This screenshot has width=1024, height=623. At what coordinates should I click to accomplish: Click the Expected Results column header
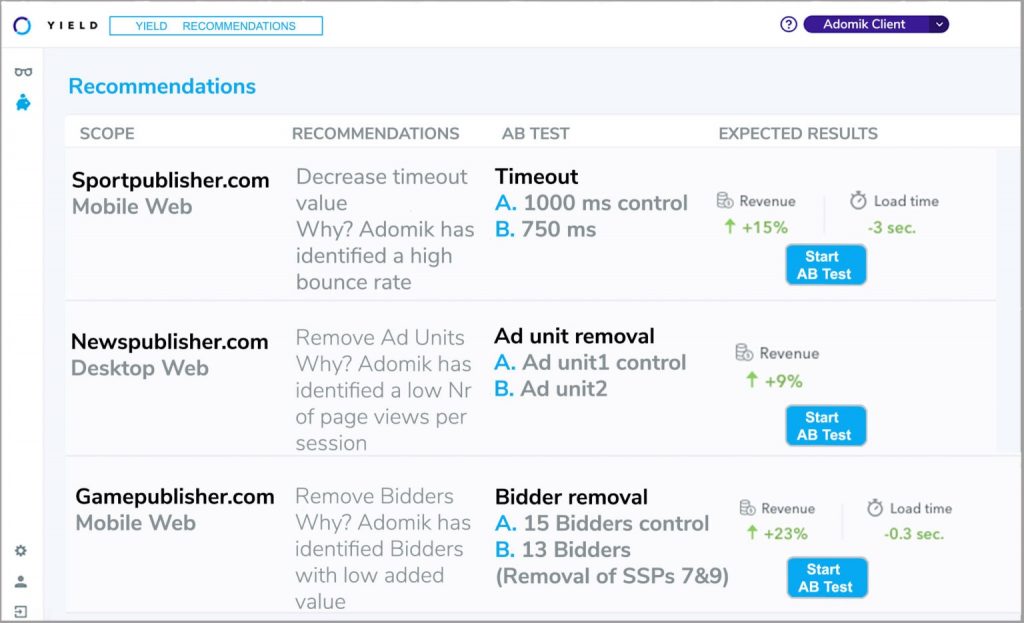coord(798,133)
